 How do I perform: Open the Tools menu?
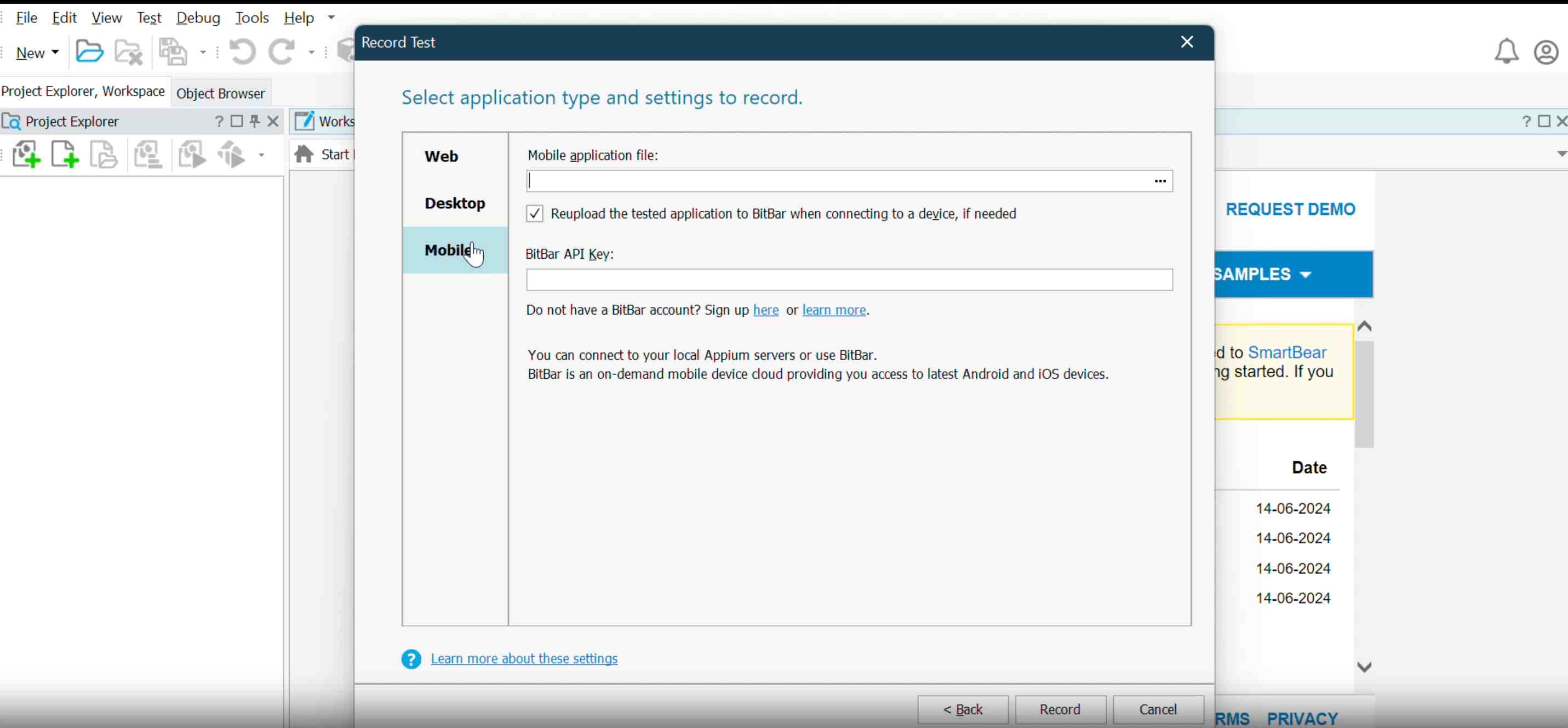click(x=252, y=18)
